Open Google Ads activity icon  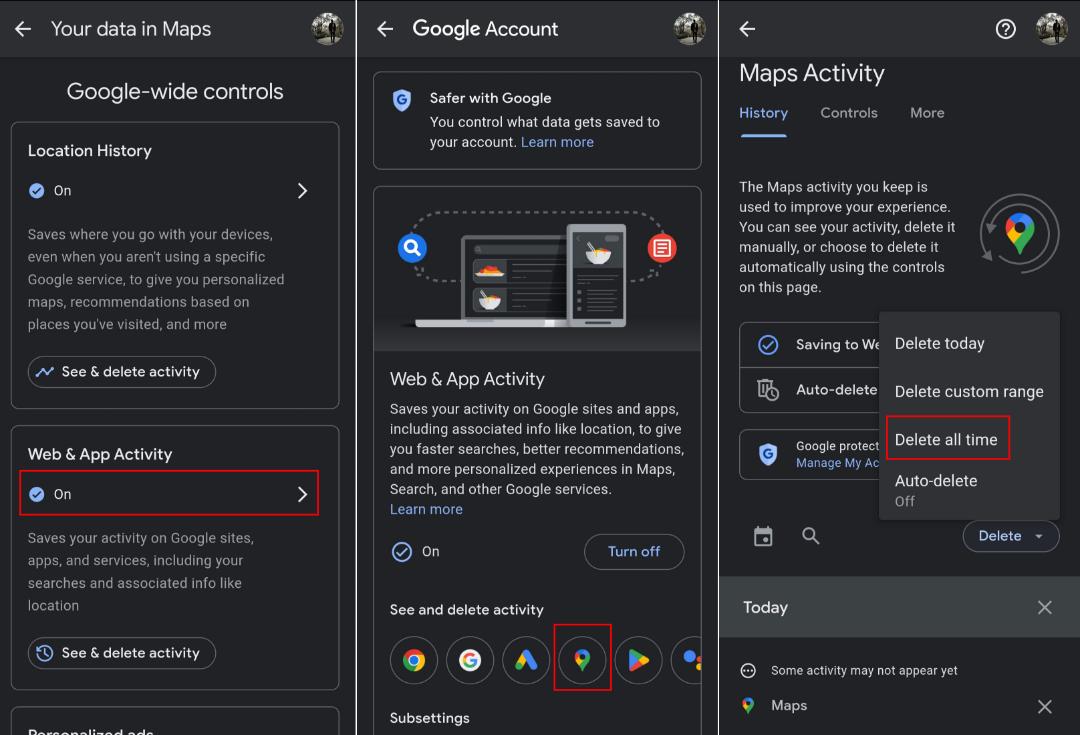(526, 660)
